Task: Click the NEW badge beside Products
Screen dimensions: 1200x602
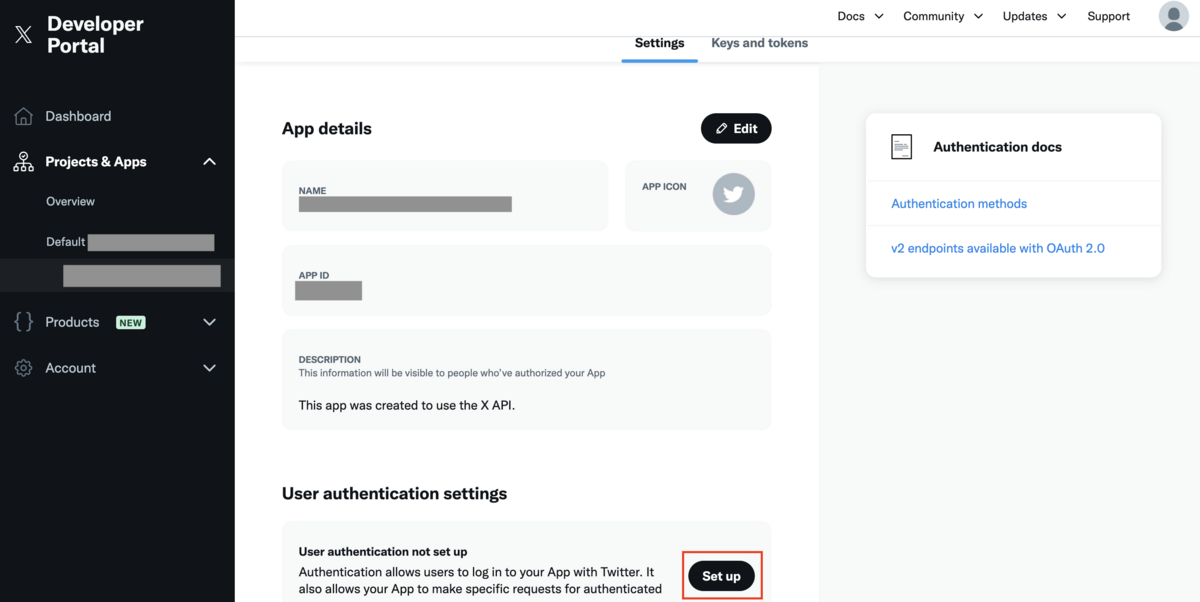Action: 131,322
